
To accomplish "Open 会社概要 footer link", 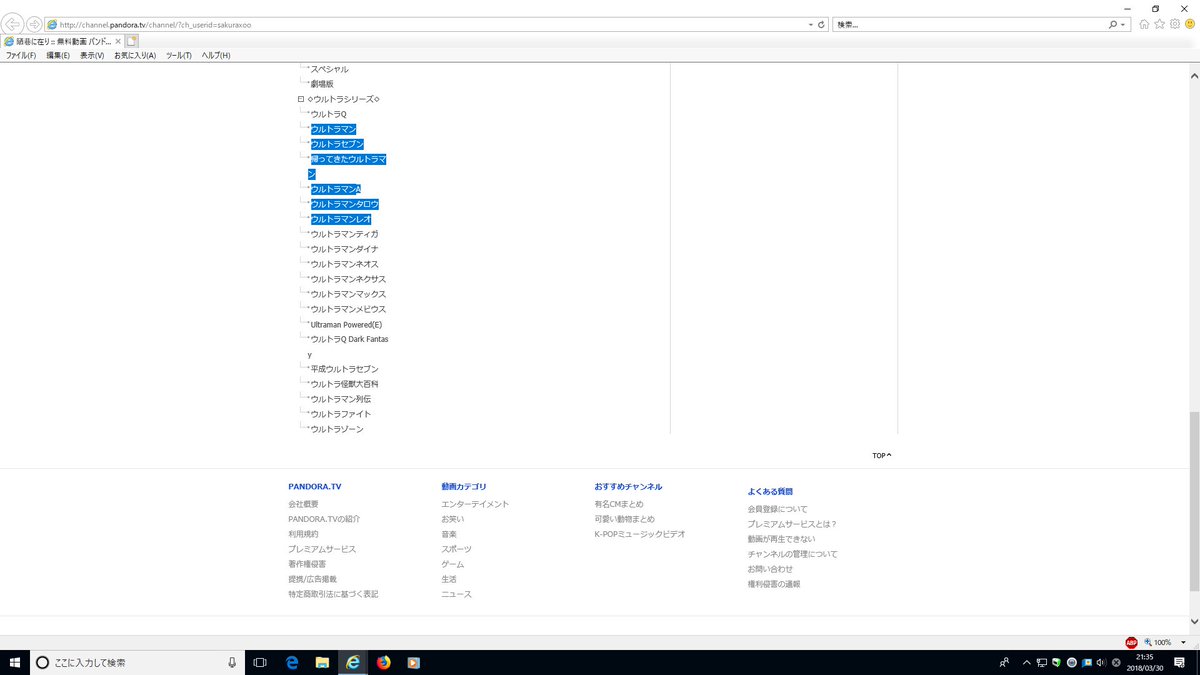I will (x=303, y=504).
